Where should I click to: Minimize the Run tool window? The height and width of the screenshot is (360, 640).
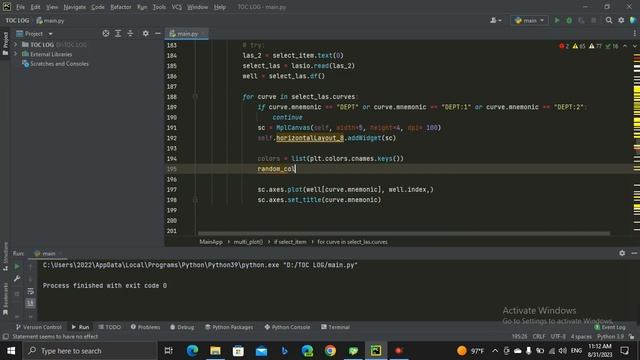click(634, 253)
